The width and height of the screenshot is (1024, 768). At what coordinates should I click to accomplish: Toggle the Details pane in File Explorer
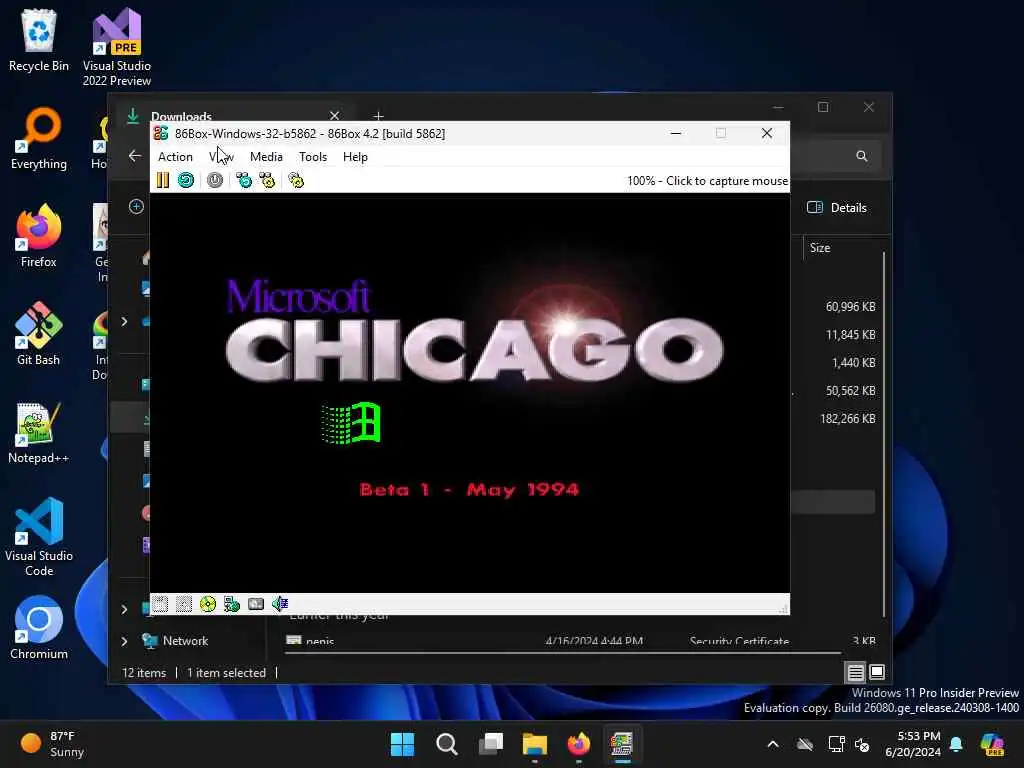tap(837, 208)
